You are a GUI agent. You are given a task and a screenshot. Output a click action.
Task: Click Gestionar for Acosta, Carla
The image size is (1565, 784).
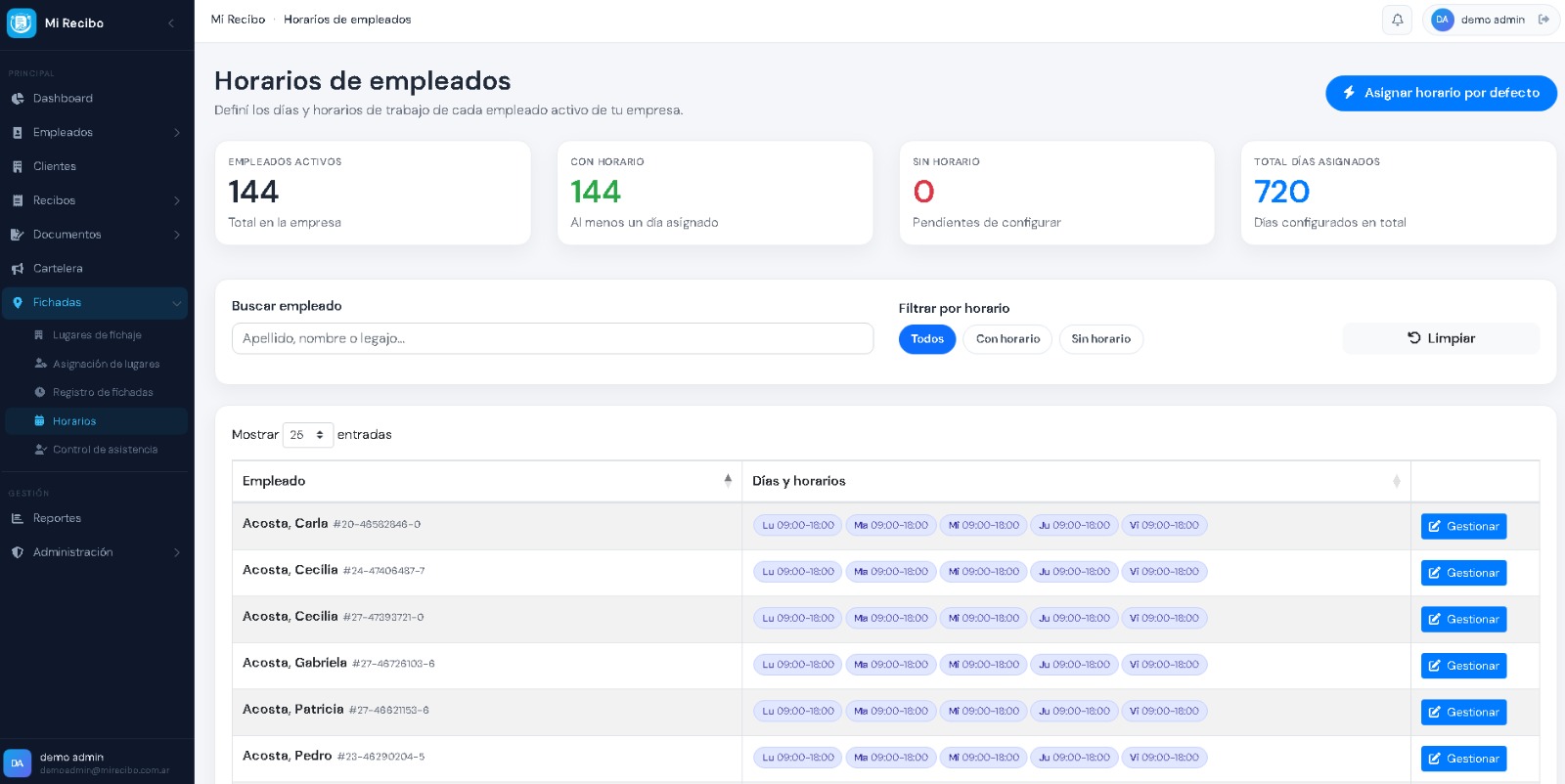click(1463, 526)
